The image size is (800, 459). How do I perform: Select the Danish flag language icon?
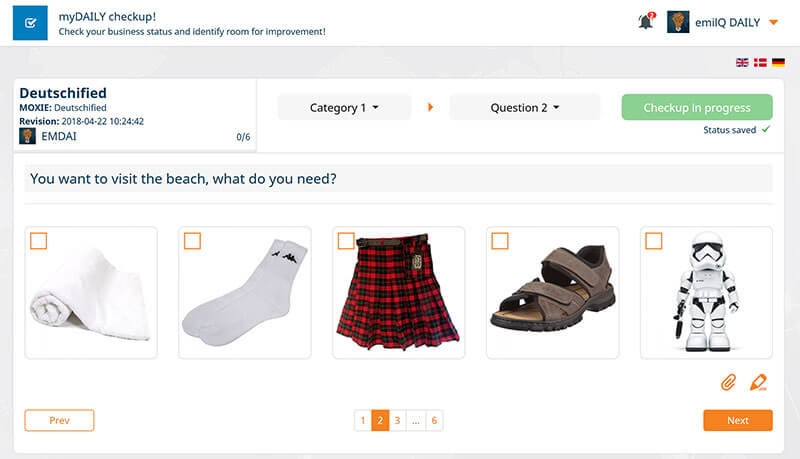(x=760, y=63)
